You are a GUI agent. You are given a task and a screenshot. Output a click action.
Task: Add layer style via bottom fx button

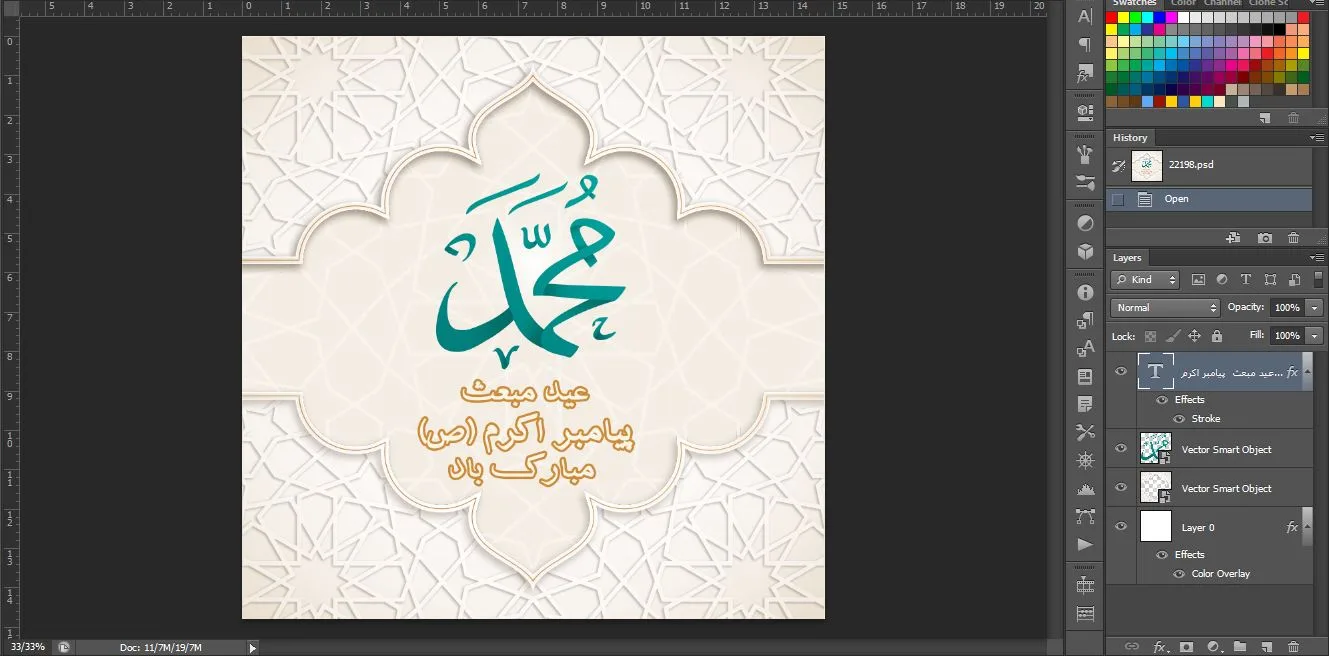pos(1160,647)
